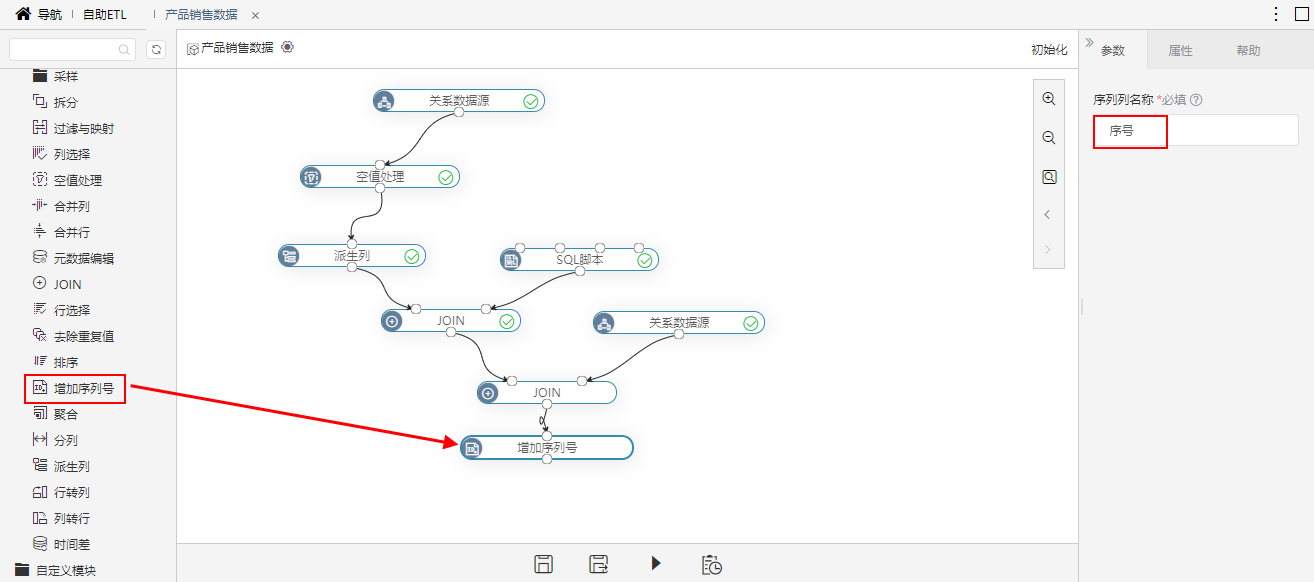Select the 过滤与映射 node in sidebar
Screen dimensions: 1314x582
(x=73, y=128)
